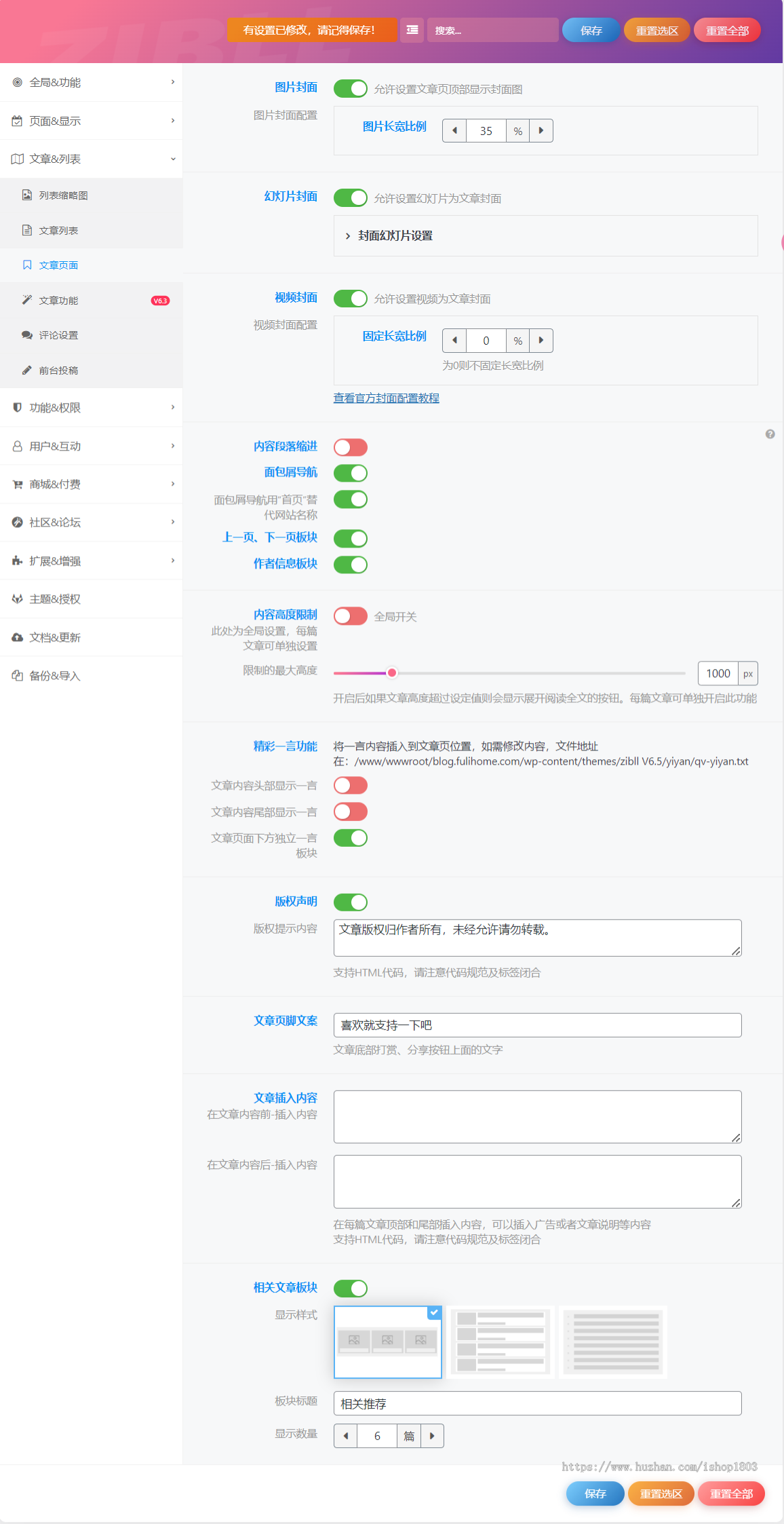This screenshot has height=1524, width=784.
Task: Click the 主题&授权 icon
Action: pos(18,599)
